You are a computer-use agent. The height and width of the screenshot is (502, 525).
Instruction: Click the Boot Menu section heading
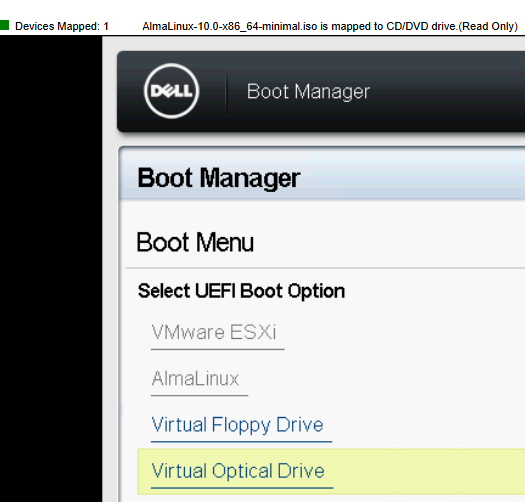tap(195, 242)
